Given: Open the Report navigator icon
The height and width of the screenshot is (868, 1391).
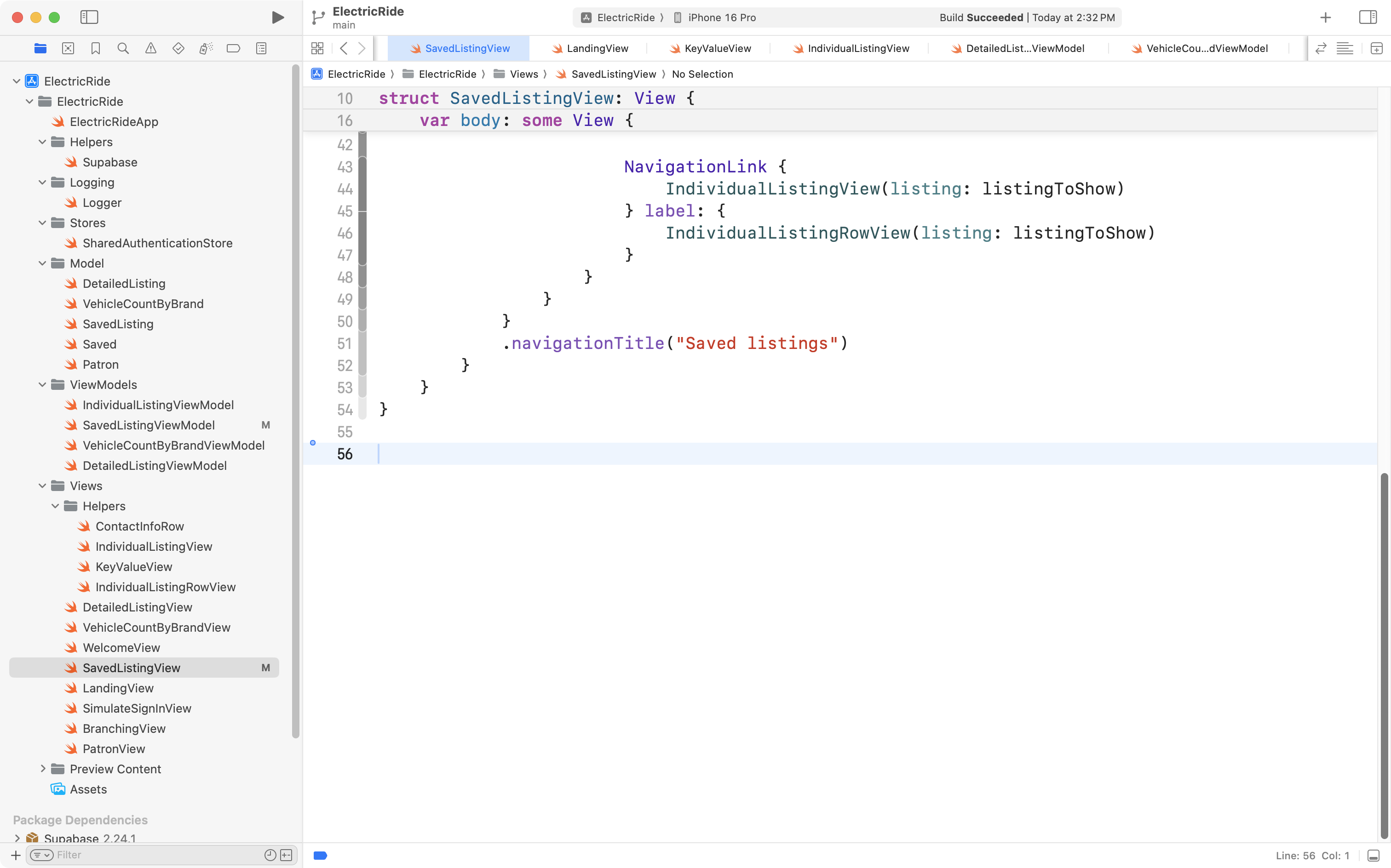Looking at the screenshot, I should [261, 48].
